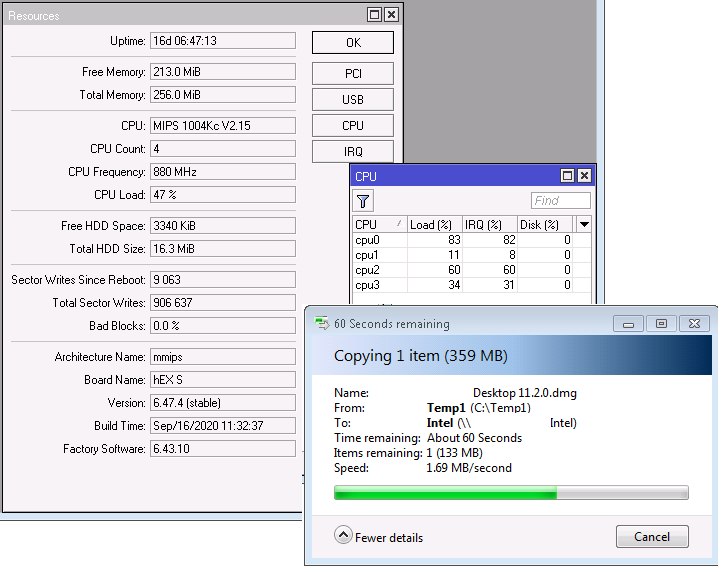This screenshot has height=572, width=721.
Task: Click the Total Memory field 256.0 MiB
Action: coord(223,95)
